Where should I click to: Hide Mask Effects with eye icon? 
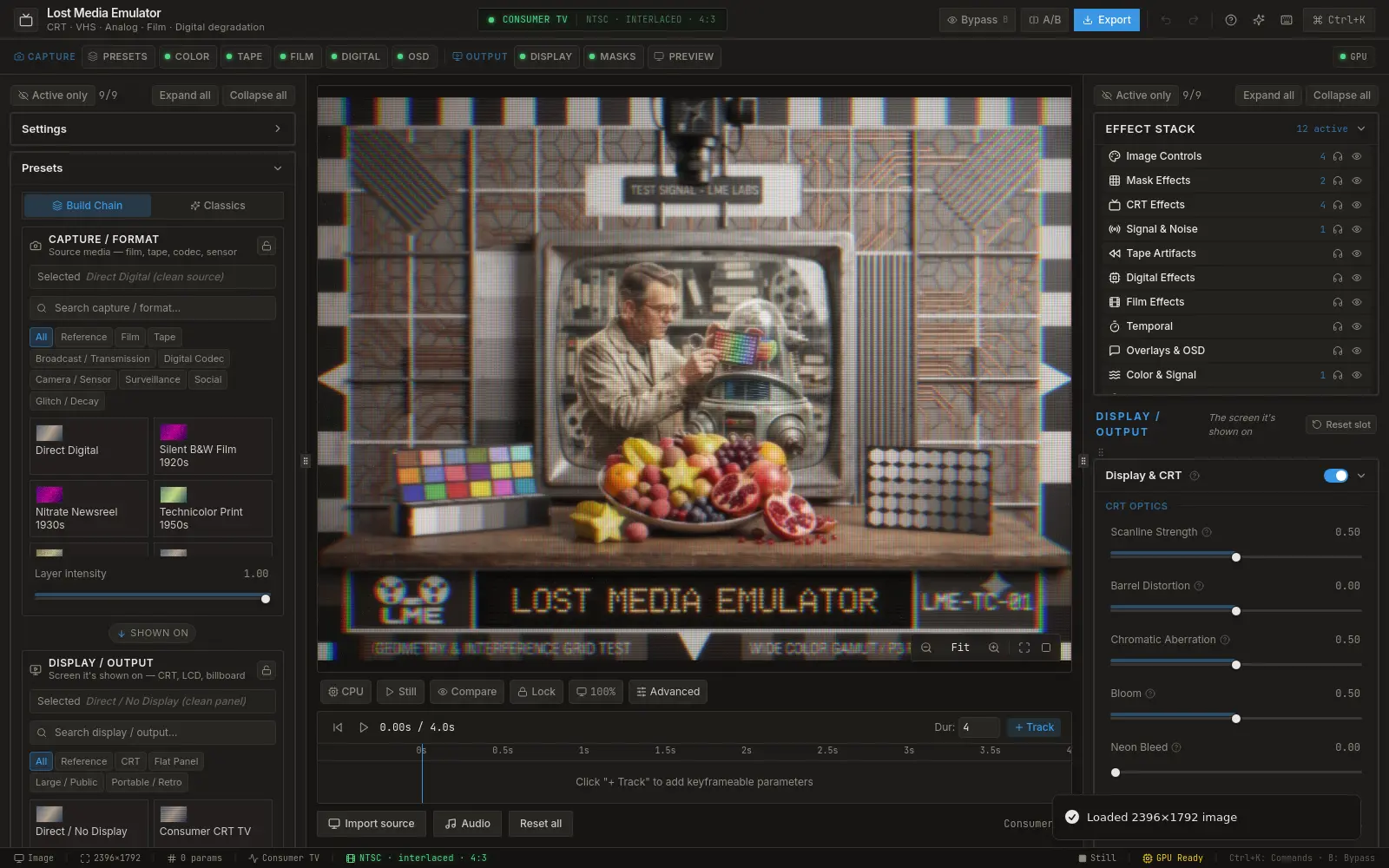tap(1357, 181)
